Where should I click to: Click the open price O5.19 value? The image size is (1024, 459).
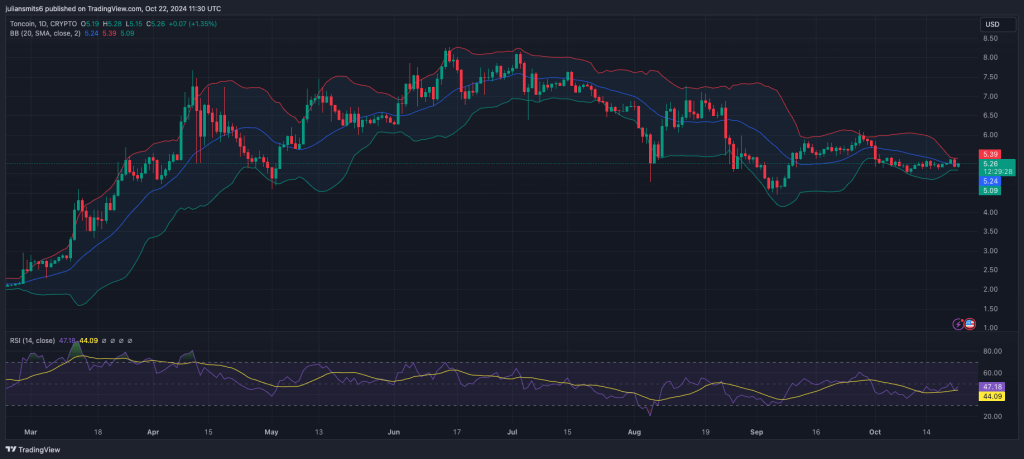(x=89, y=24)
